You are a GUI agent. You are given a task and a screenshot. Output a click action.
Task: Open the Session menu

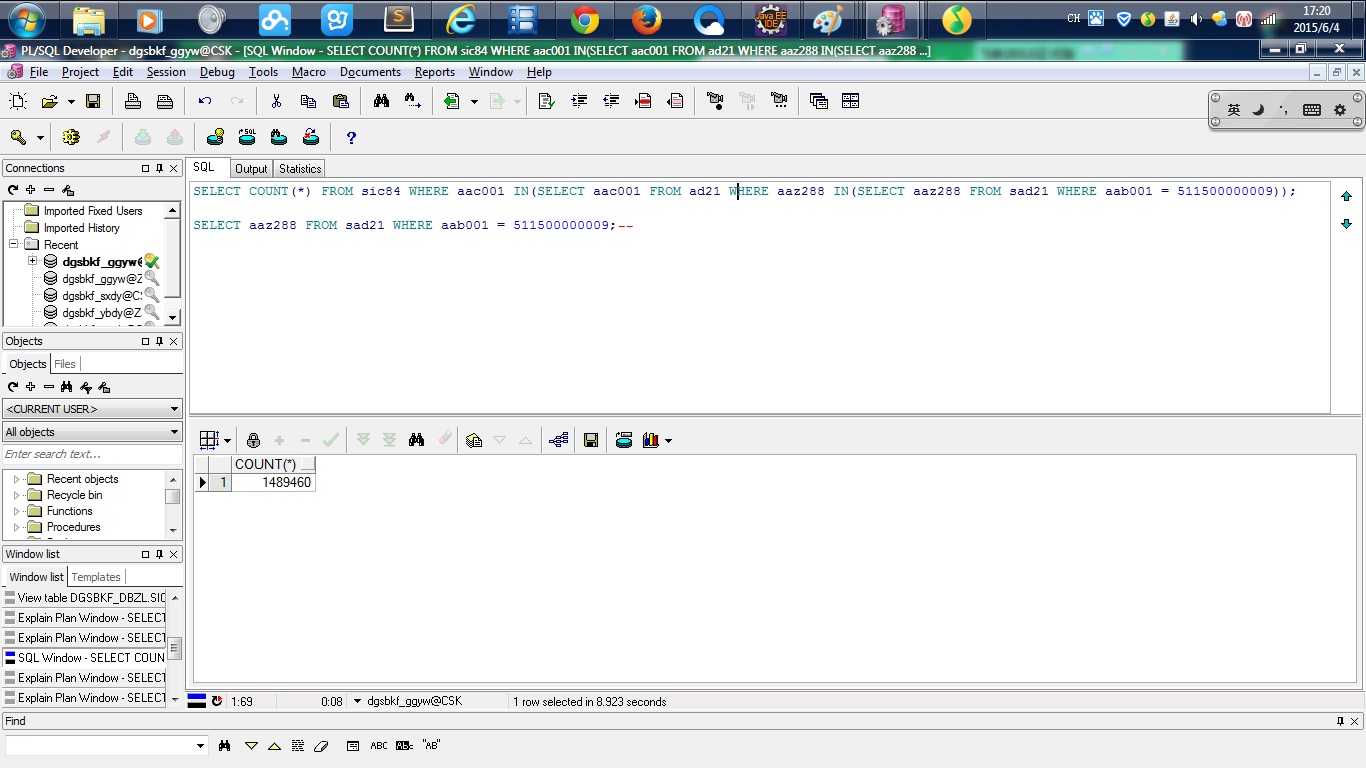166,72
